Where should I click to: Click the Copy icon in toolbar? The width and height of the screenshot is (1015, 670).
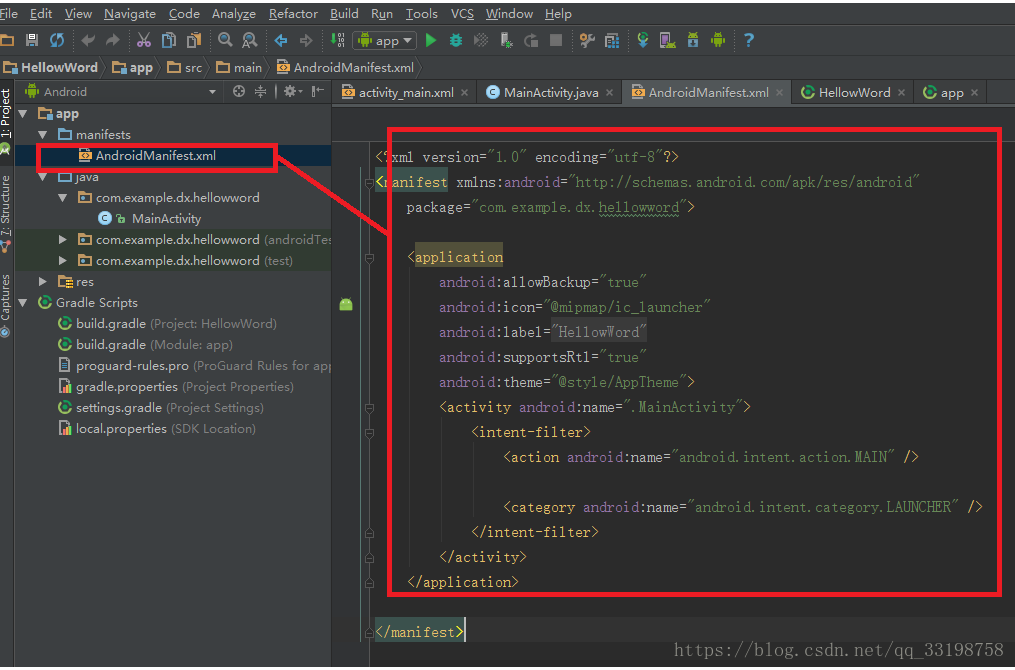click(169, 40)
